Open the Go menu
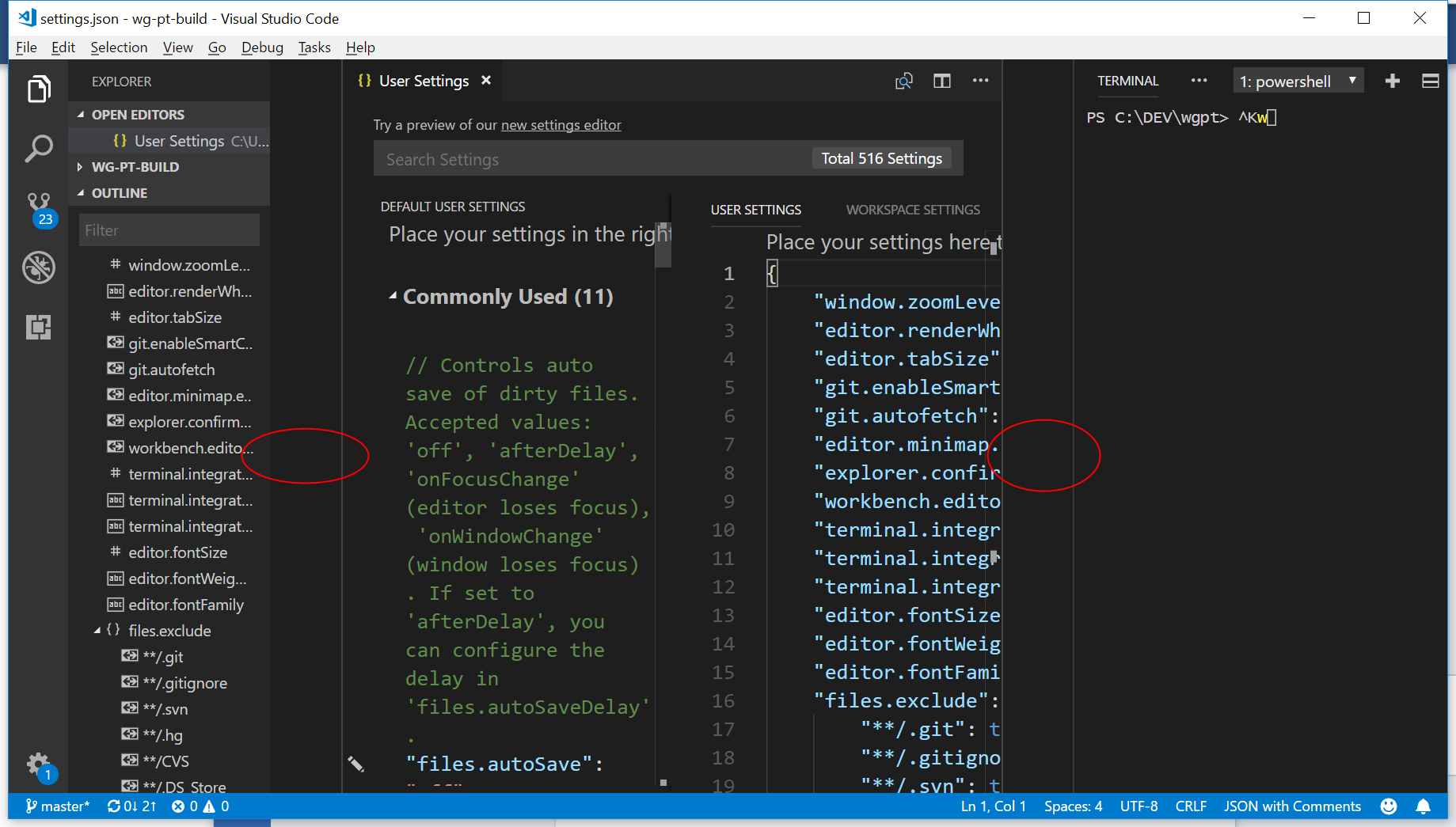This screenshot has height=827, width=1456. pos(217,47)
